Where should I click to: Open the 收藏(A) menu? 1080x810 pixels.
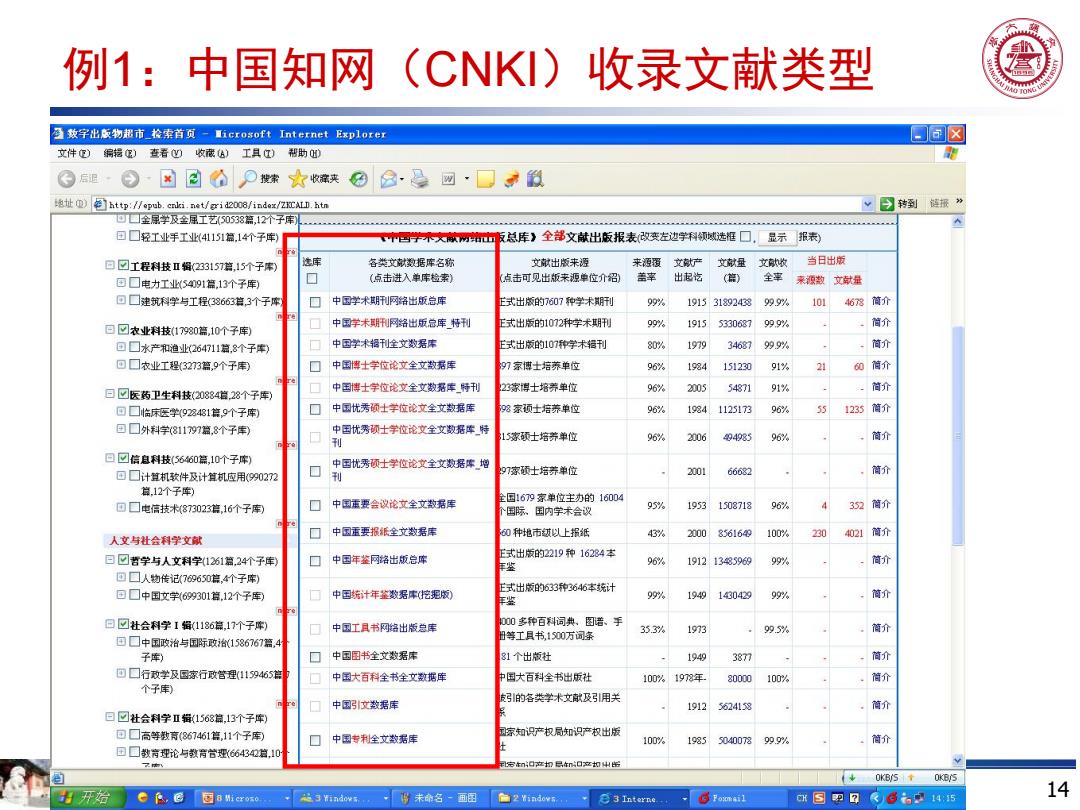(212, 153)
